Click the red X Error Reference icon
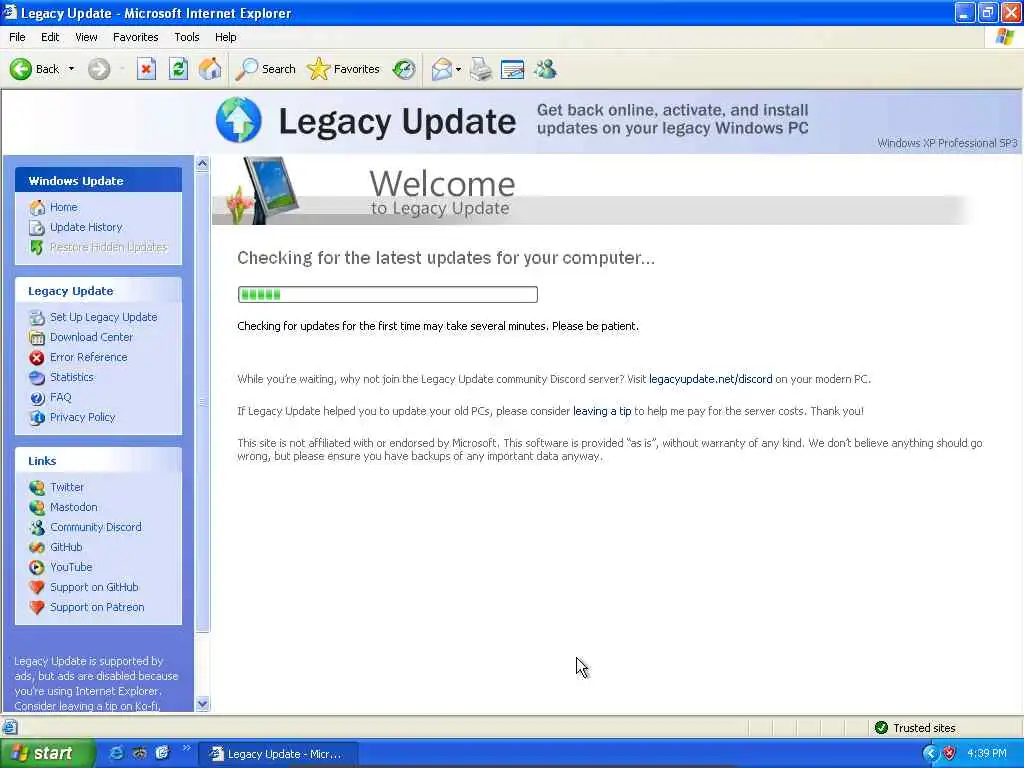Viewport: 1024px width, 768px height. click(37, 358)
